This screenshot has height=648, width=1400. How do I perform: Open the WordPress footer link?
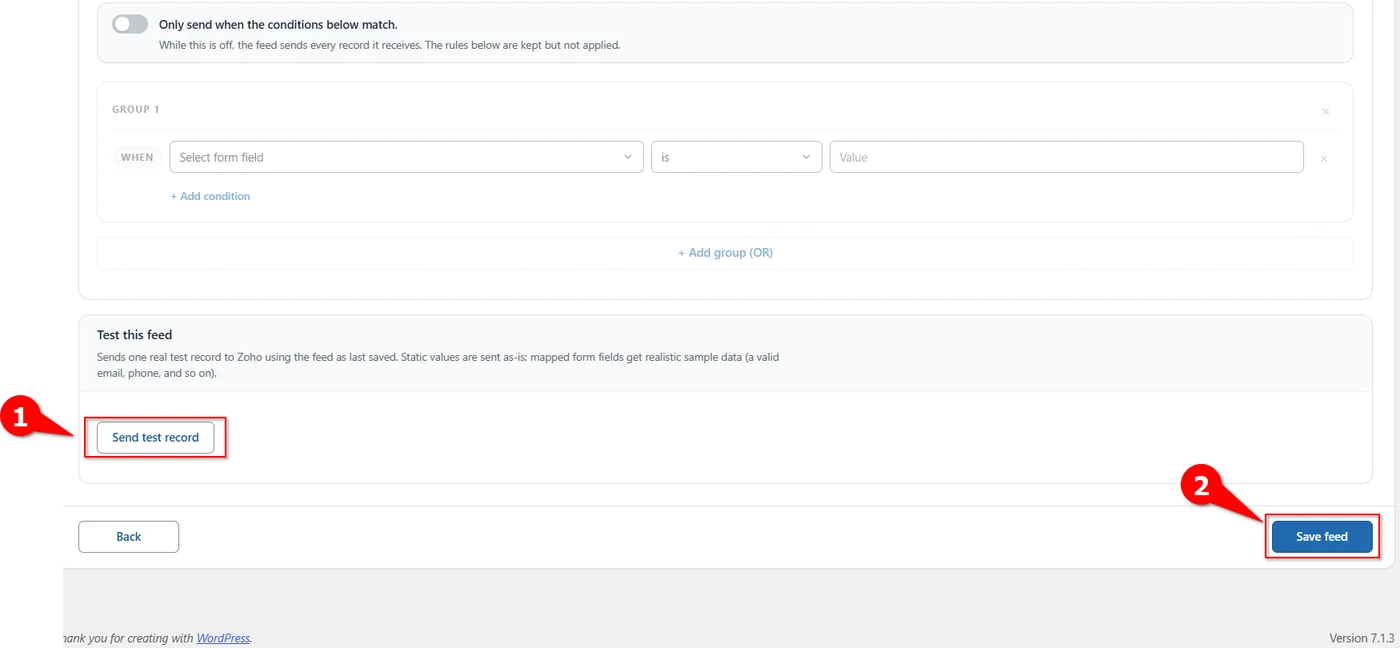(223, 638)
